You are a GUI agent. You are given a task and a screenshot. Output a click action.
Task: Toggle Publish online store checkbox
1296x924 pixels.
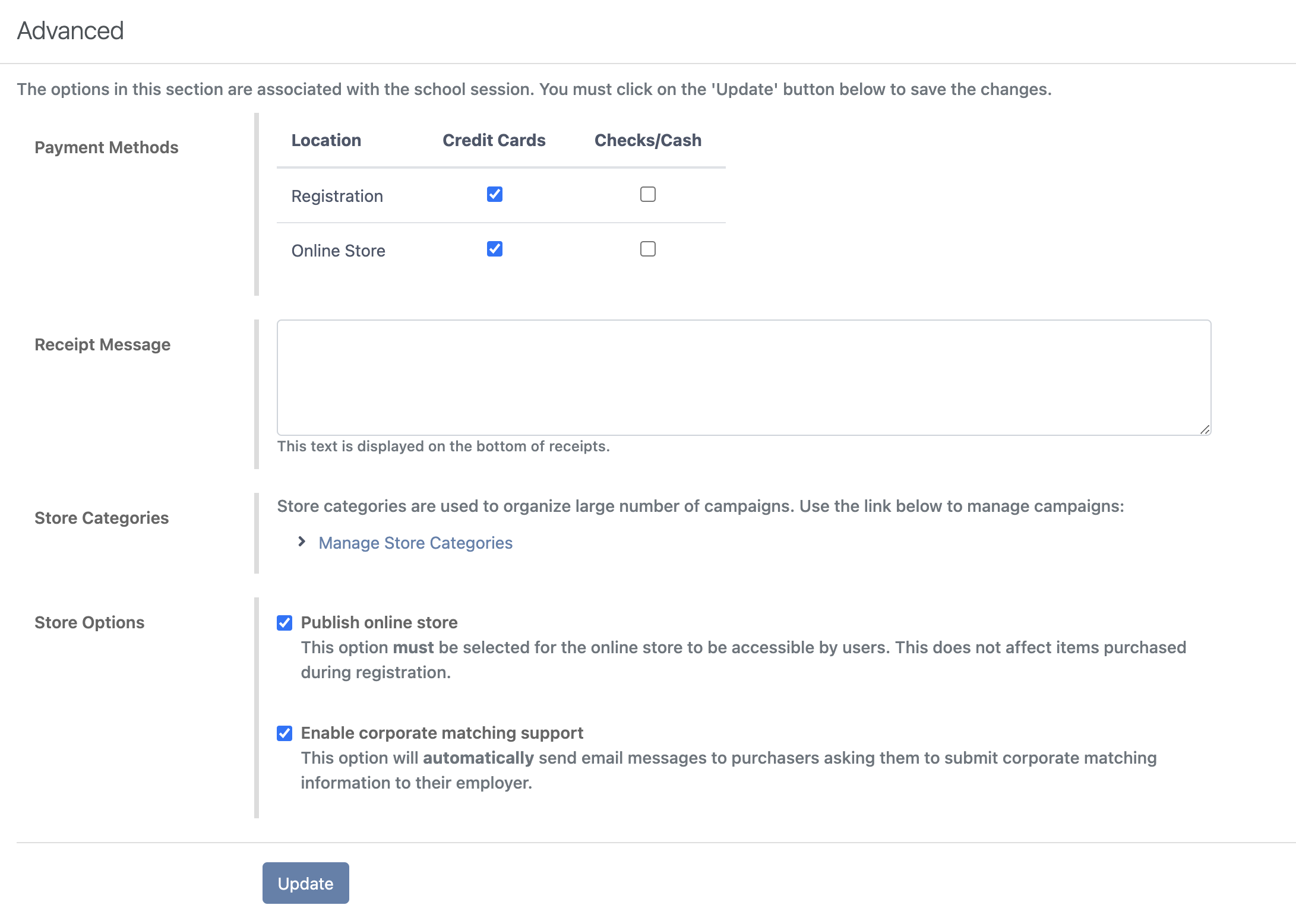click(285, 622)
